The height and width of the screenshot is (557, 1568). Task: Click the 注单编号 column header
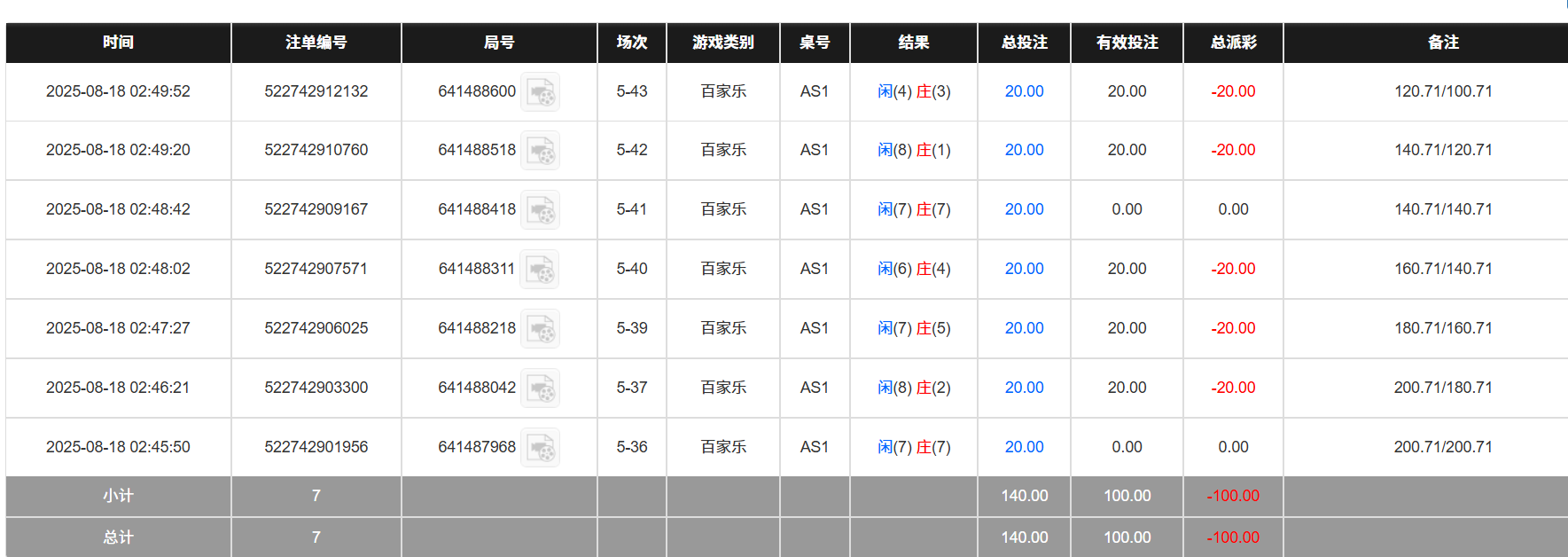[316, 43]
